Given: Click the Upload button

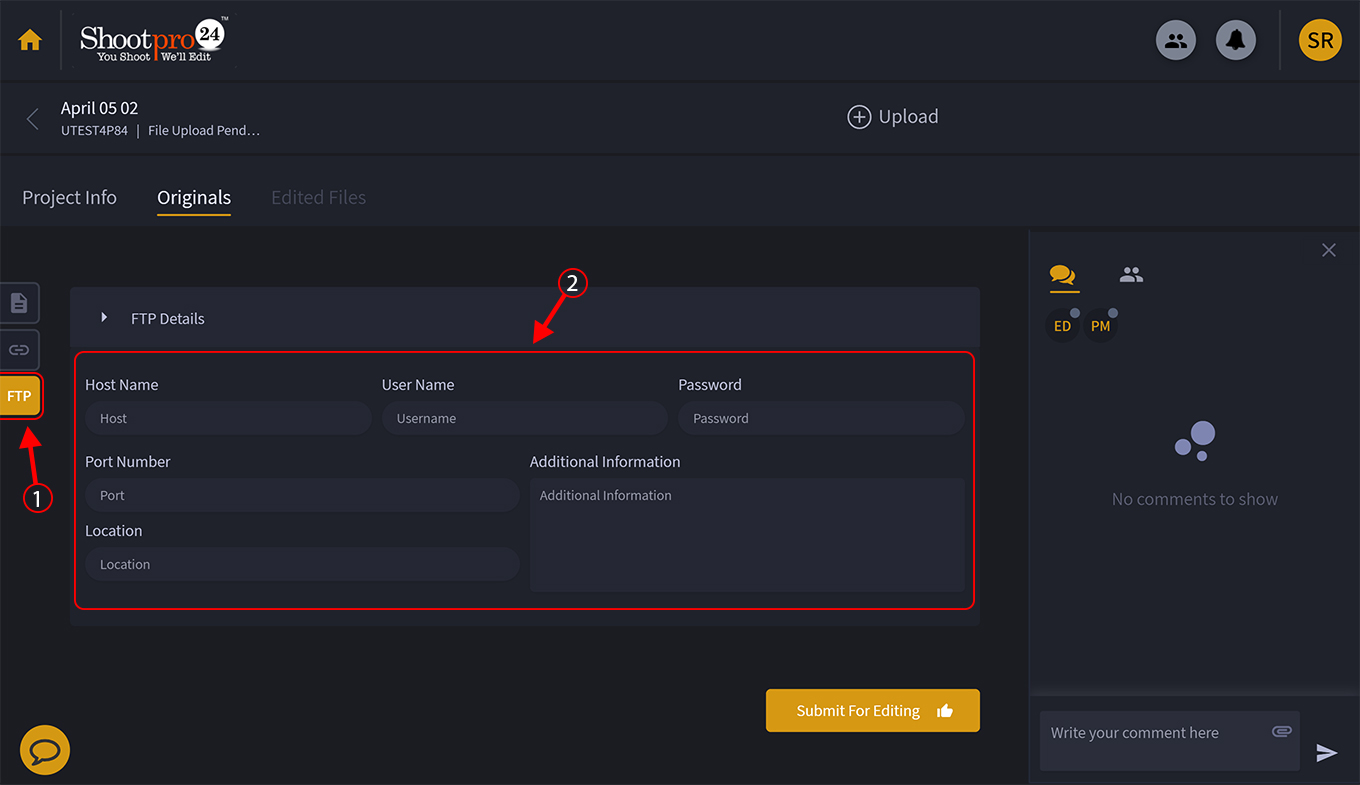Looking at the screenshot, I should pos(893,117).
